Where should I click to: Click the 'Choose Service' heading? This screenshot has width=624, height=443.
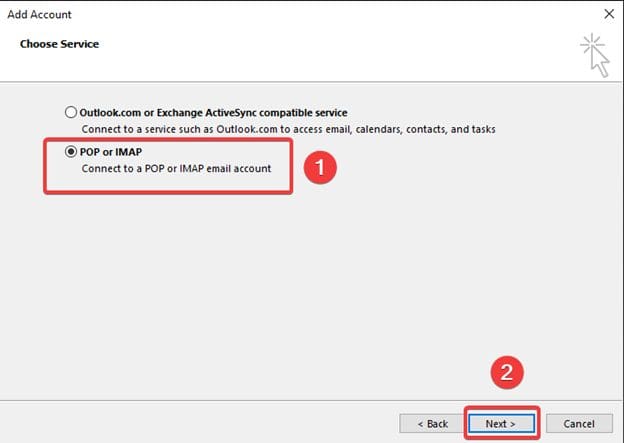click(x=59, y=44)
